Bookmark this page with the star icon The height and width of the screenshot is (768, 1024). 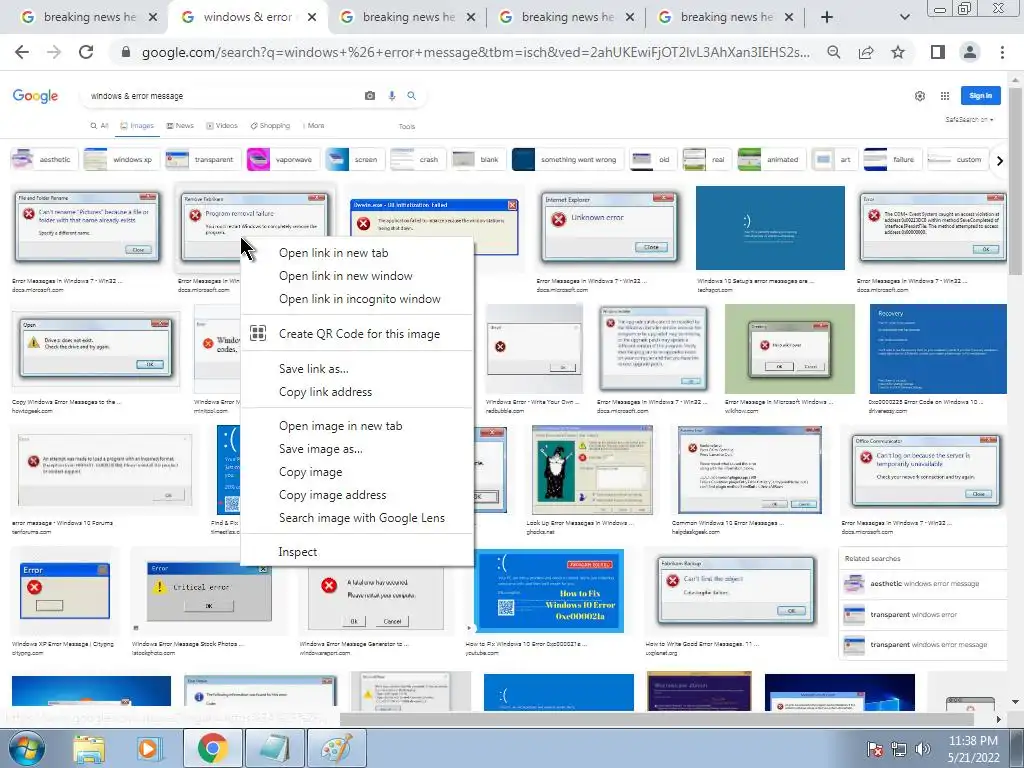point(898,52)
